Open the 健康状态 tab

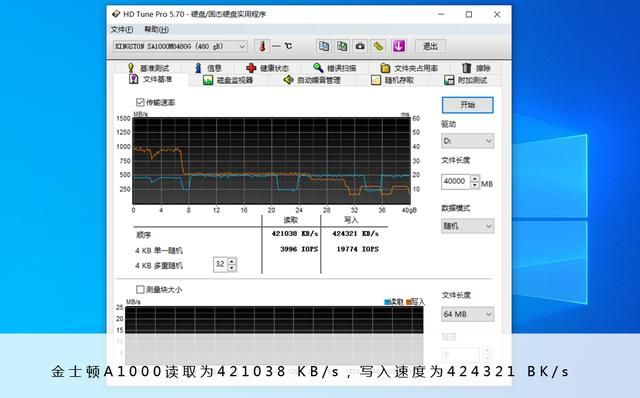pyautogui.click(x=268, y=68)
